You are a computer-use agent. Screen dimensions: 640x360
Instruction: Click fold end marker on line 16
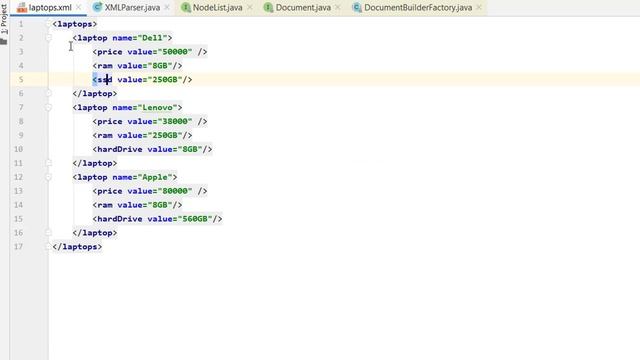click(48, 233)
